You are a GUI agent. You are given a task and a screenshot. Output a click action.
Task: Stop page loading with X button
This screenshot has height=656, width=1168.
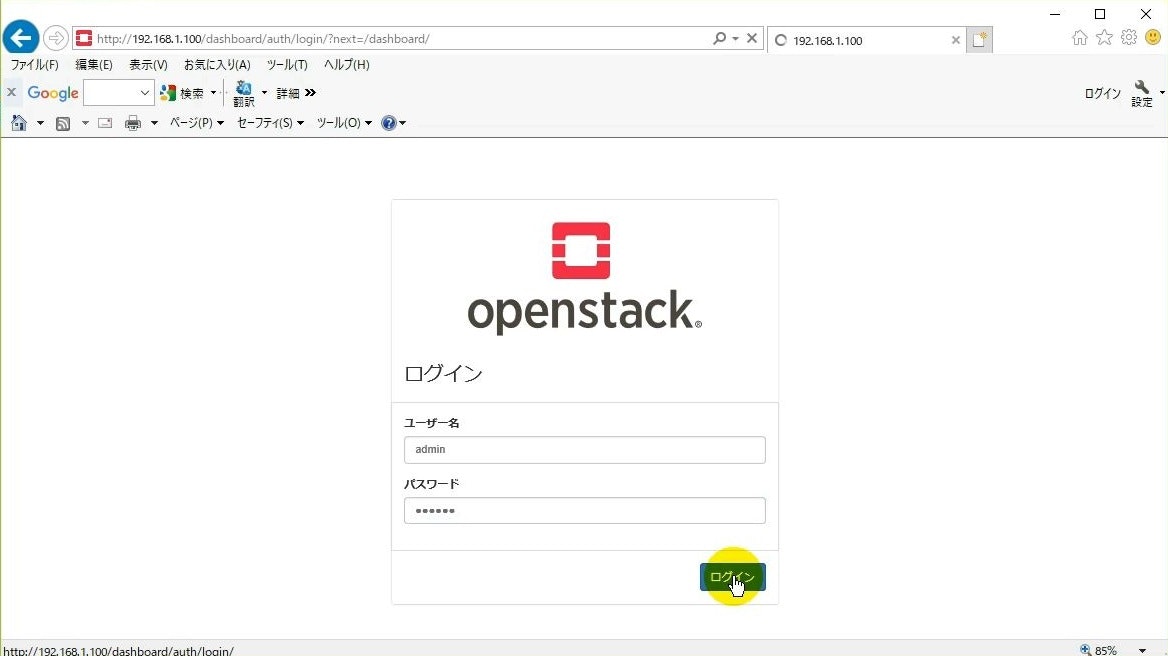coord(752,38)
